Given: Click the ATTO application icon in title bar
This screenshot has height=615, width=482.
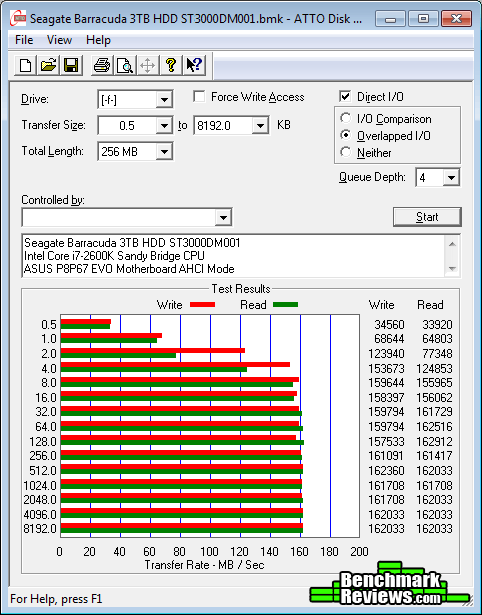Looking at the screenshot, I should point(18,18).
